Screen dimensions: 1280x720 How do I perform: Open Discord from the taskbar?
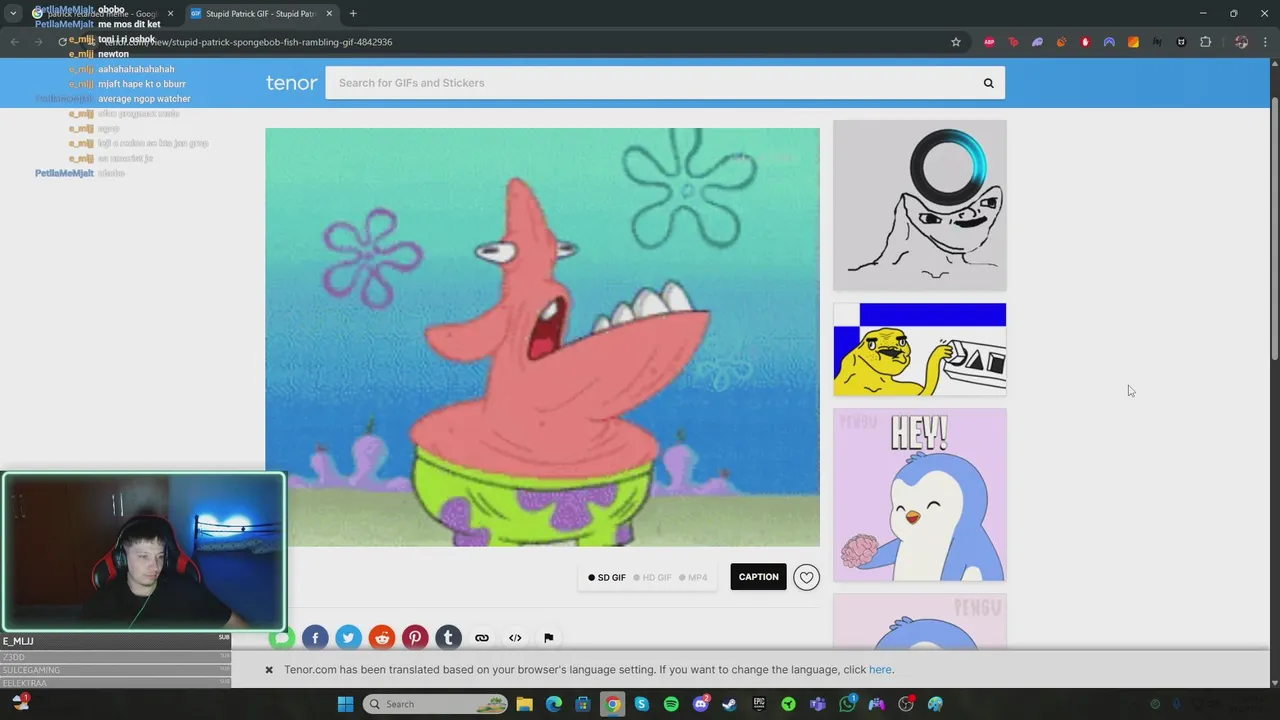(701, 704)
